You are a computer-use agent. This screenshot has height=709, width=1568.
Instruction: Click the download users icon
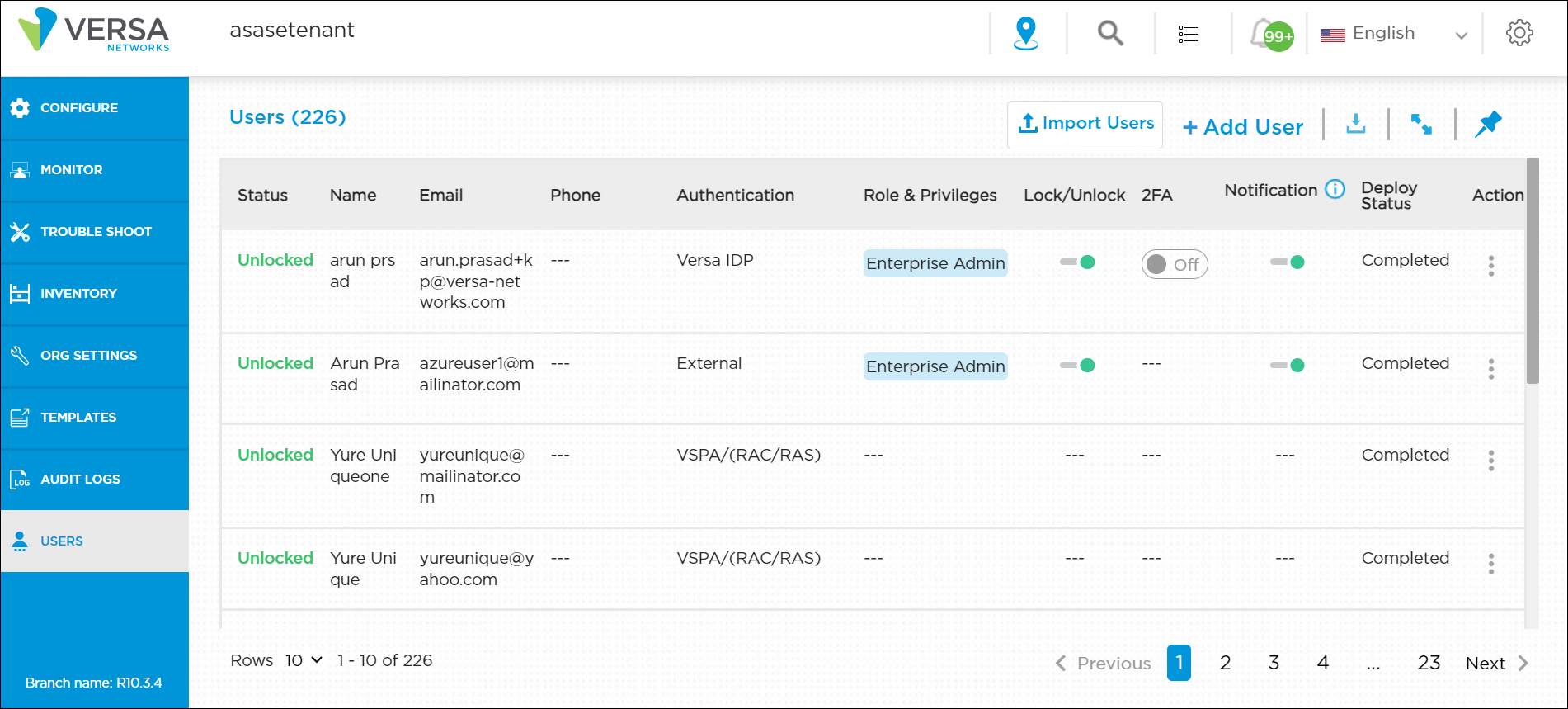click(x=1355, y=125)
